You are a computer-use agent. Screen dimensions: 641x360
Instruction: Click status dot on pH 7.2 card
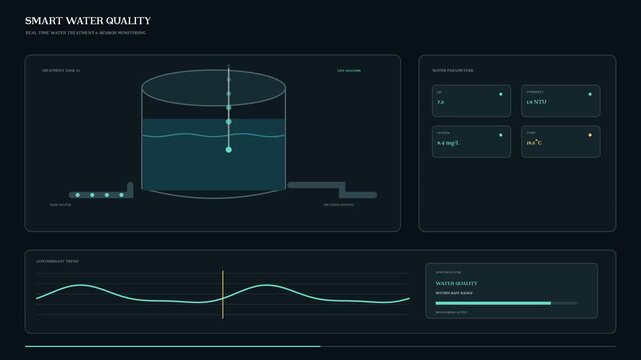coord(501,94)
